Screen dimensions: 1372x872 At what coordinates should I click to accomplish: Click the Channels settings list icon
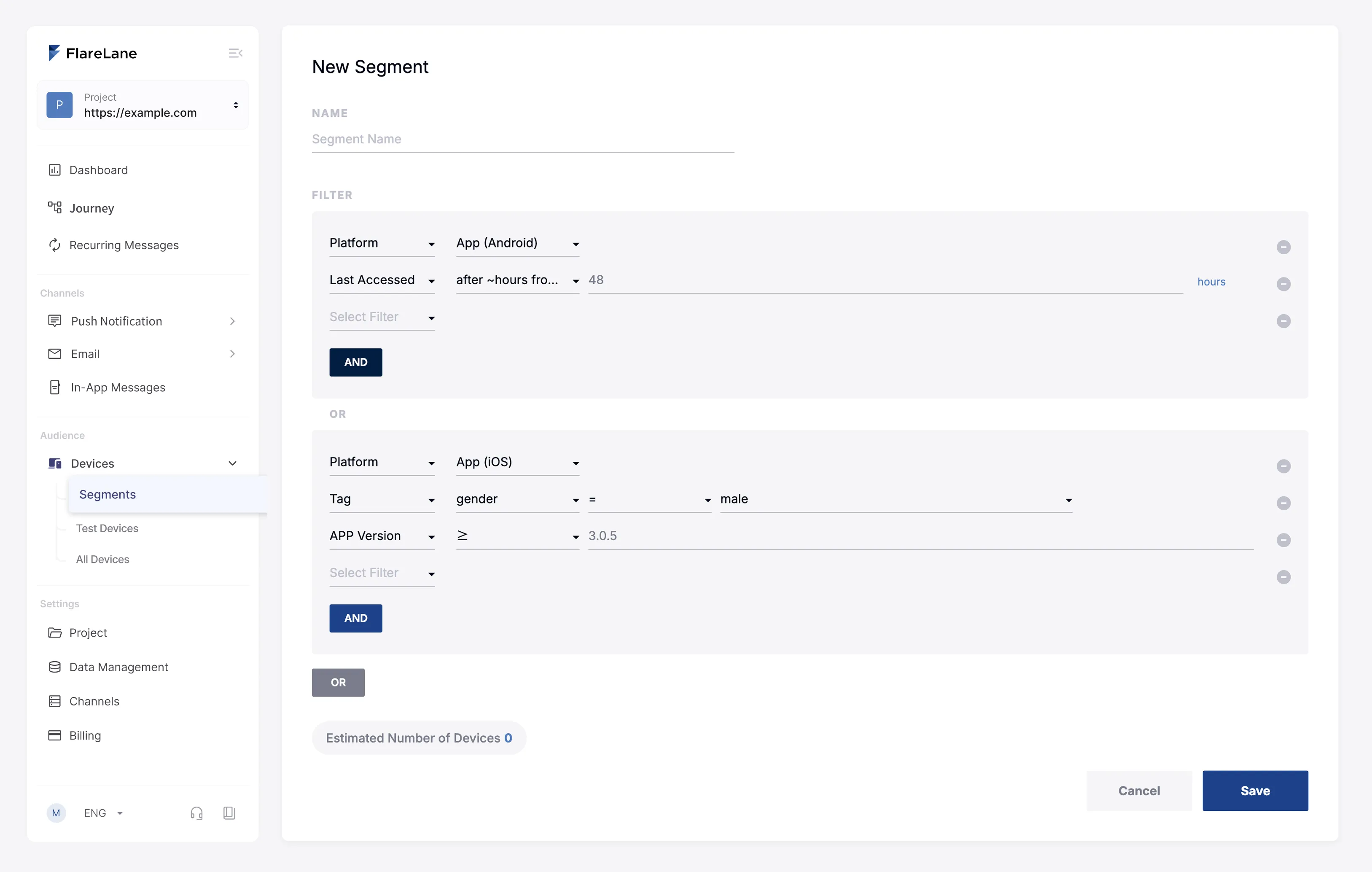55,701
